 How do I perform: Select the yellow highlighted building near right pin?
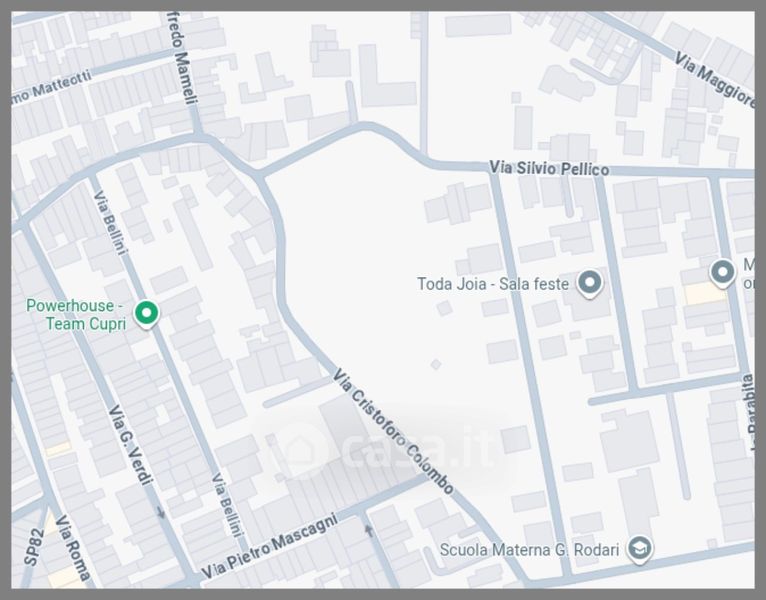click(x=705, y=293)
